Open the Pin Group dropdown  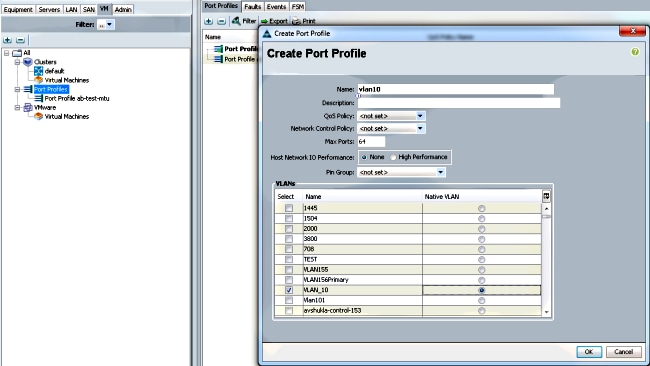[440, 172]
